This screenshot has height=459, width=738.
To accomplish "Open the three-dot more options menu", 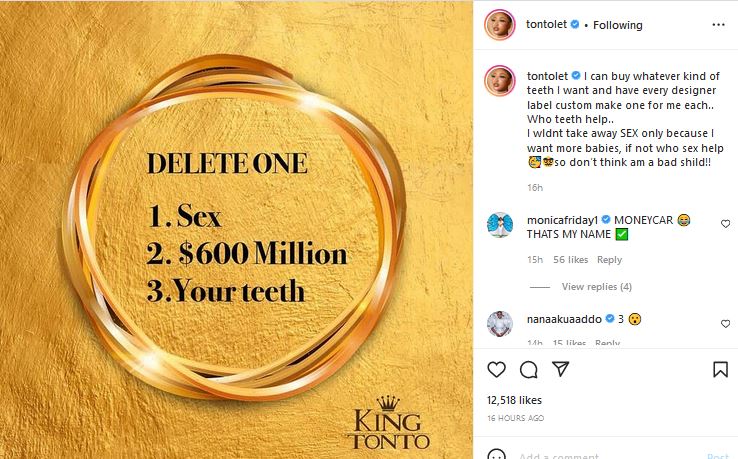I will [717, 25].
